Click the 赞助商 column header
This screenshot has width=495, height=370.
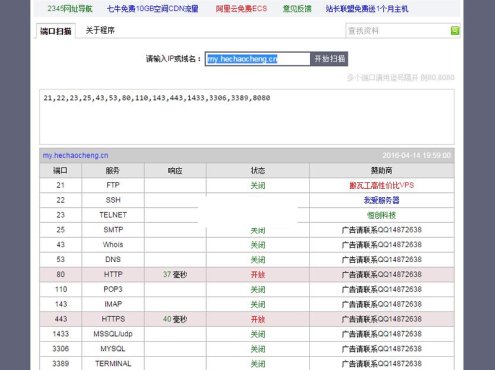[x=382, y=170]
